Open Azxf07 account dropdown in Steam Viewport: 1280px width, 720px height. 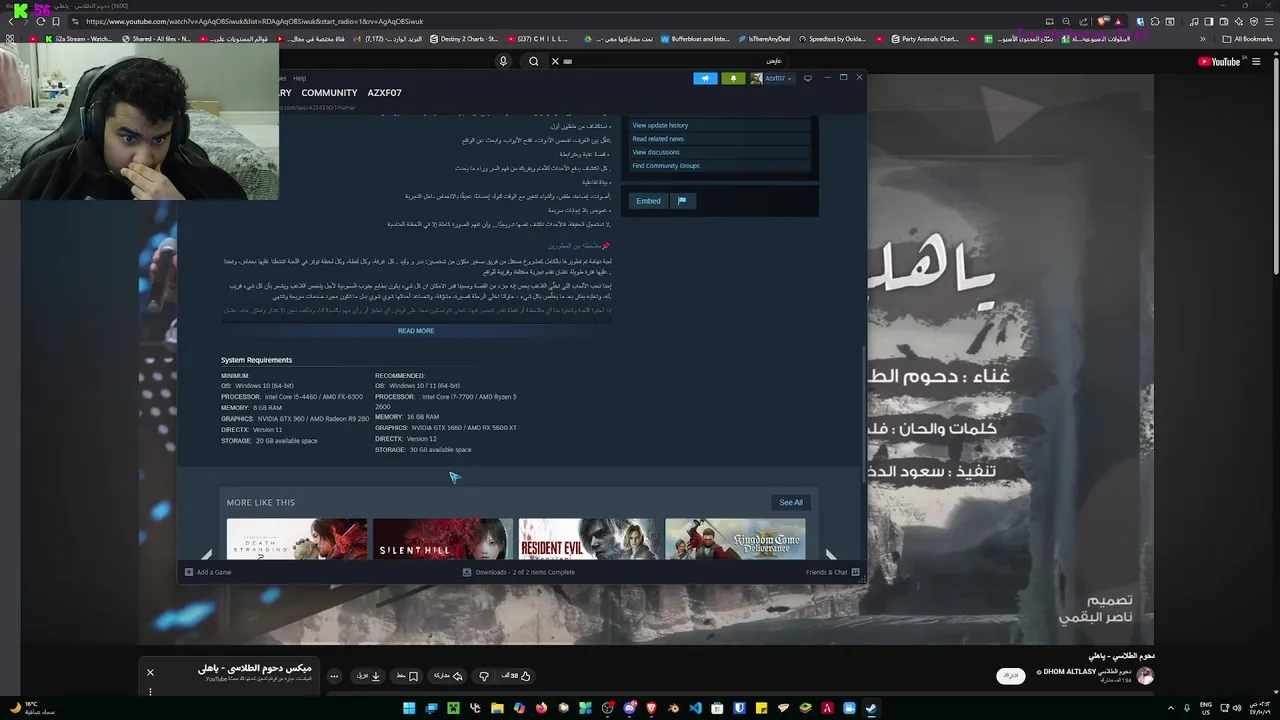pos(772,78)
